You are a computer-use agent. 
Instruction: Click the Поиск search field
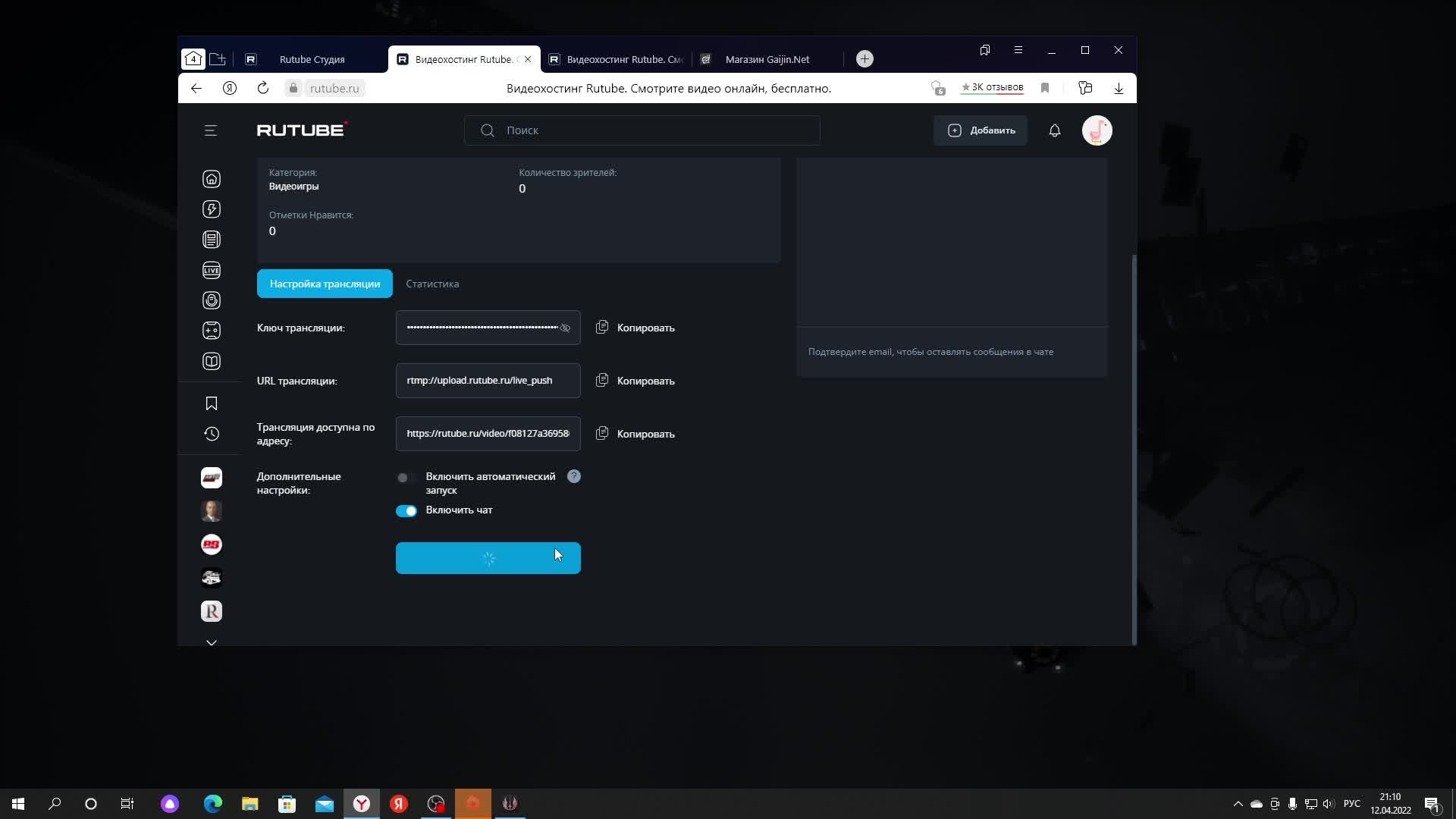[652, 130]
